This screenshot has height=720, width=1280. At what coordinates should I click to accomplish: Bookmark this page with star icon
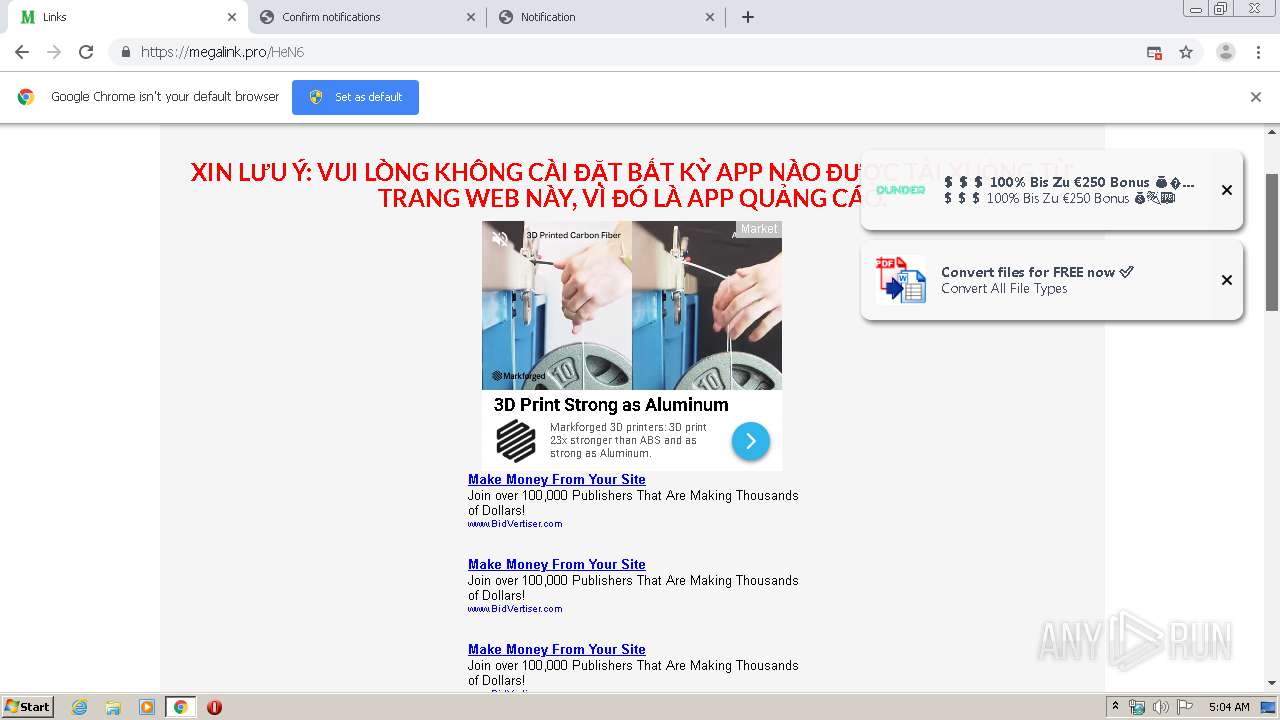pos(1186,52)
